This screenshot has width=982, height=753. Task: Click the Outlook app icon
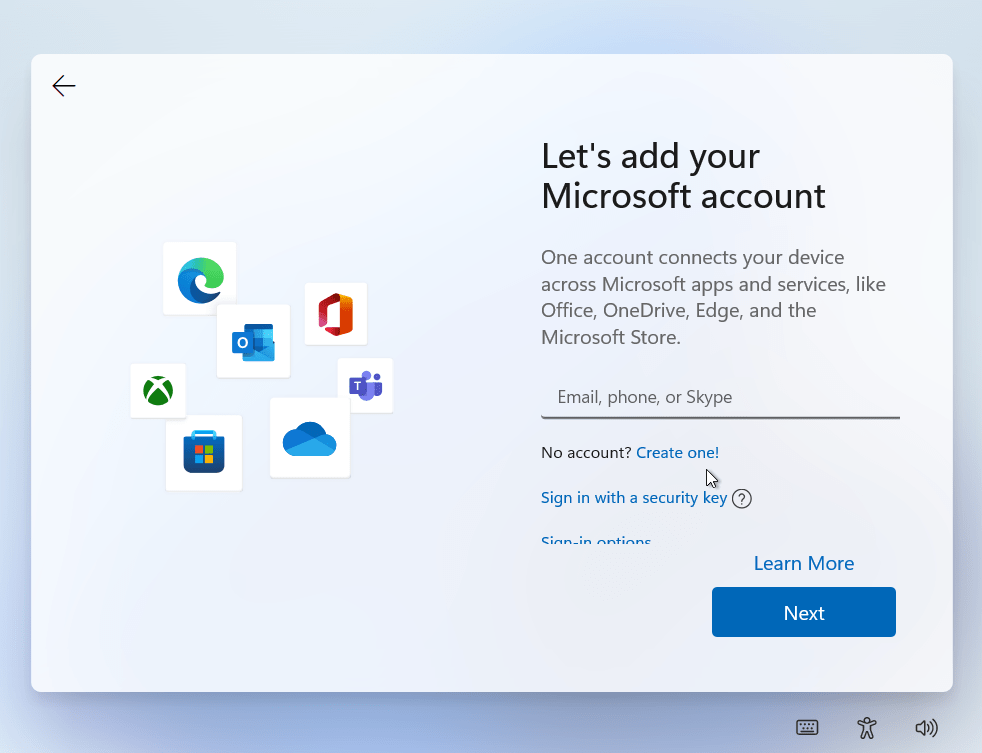(253, 342)
